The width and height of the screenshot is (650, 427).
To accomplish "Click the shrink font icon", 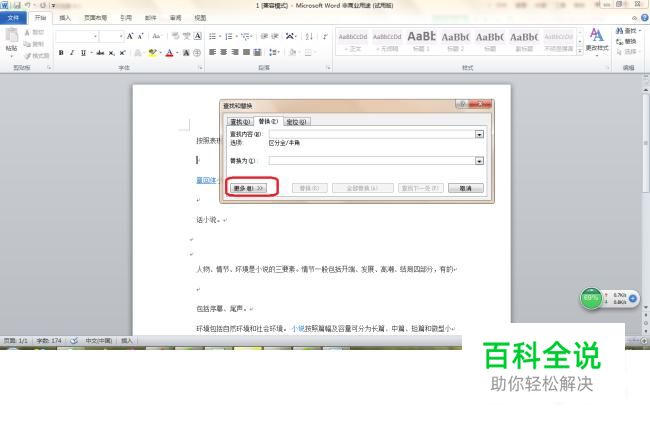I will (x=141, y=36).
